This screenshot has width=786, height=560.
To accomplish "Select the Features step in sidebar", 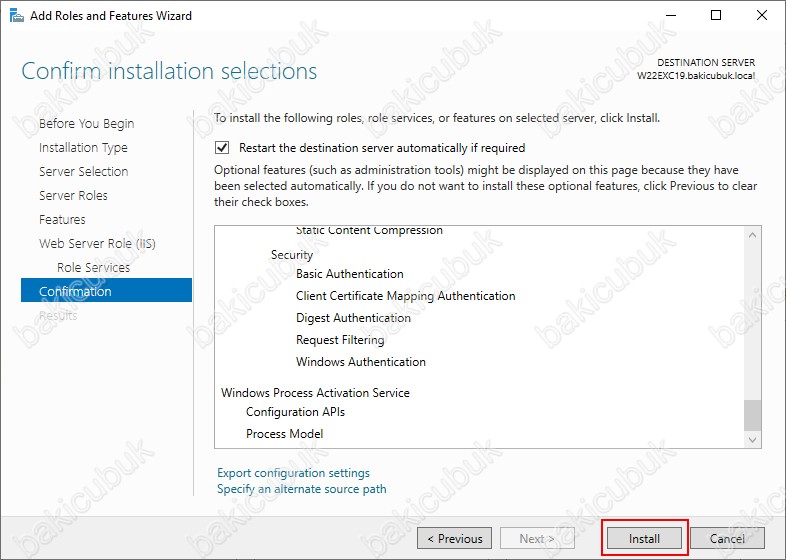I will coord(62,220).
